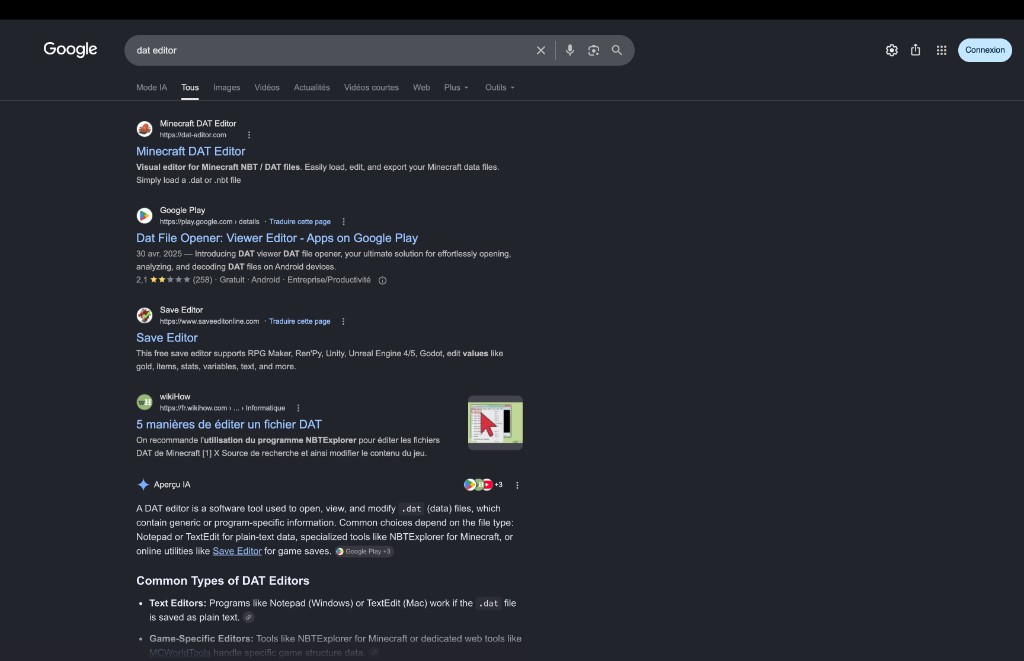
Task: Switch to Mode IA tab
Action: [152, 88]
